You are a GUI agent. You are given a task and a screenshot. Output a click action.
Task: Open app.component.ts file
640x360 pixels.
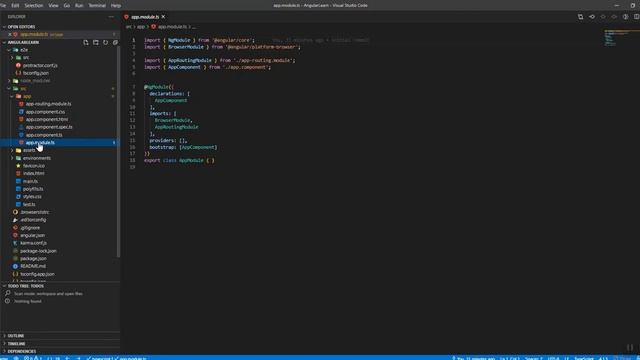(x=44, y=135)
